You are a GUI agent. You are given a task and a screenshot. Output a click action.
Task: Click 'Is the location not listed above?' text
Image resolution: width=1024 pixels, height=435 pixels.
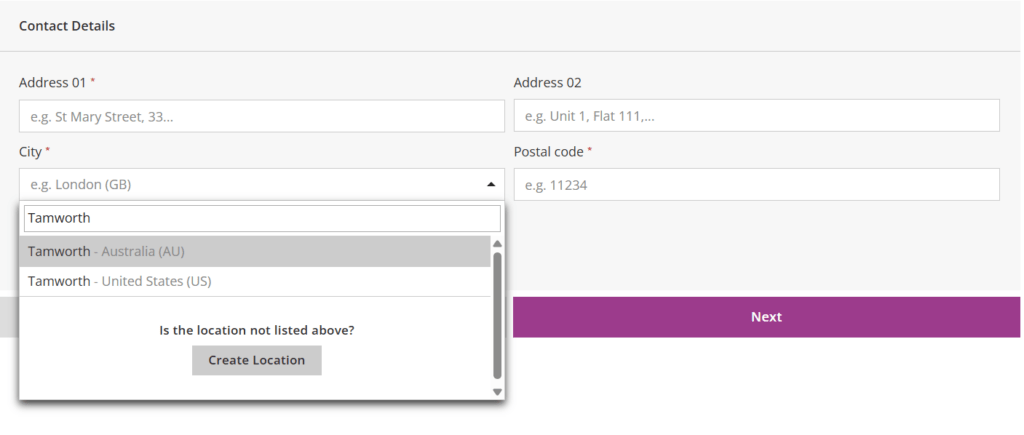(x=257, y=330)
